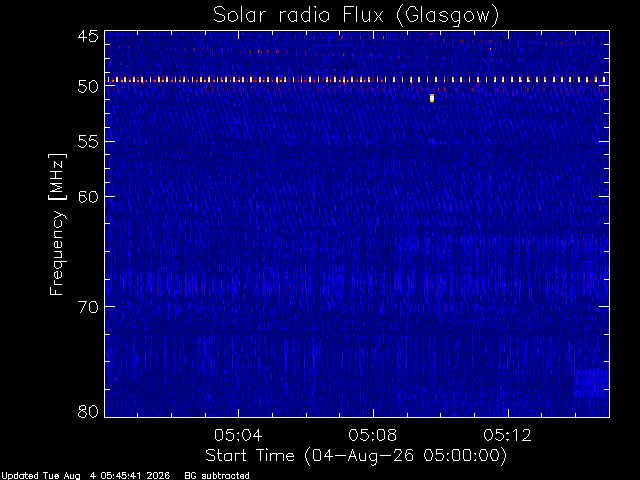Image resolution: width=640 pixels, height=480 pixels.
Task: Click the yellow interference line near 49.5 MHz
Action: [357, 80]
